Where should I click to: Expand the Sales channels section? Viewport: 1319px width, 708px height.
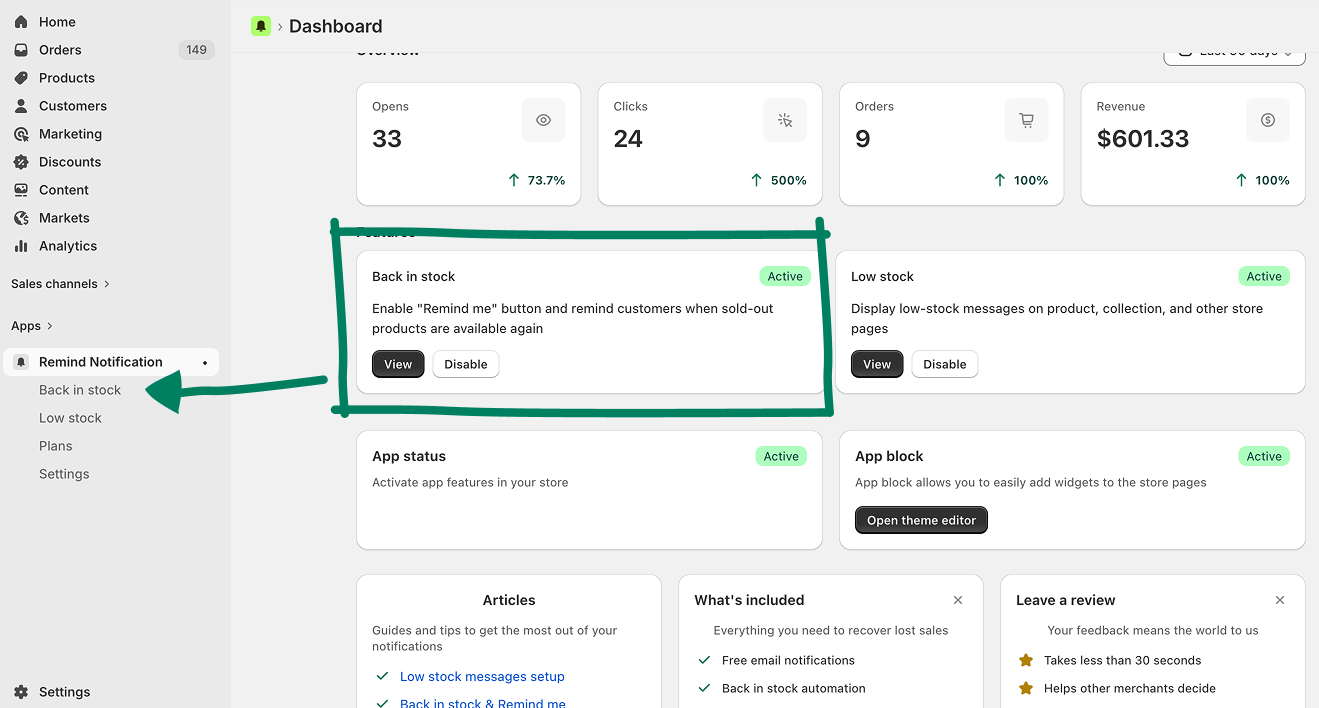click(60, 284)
